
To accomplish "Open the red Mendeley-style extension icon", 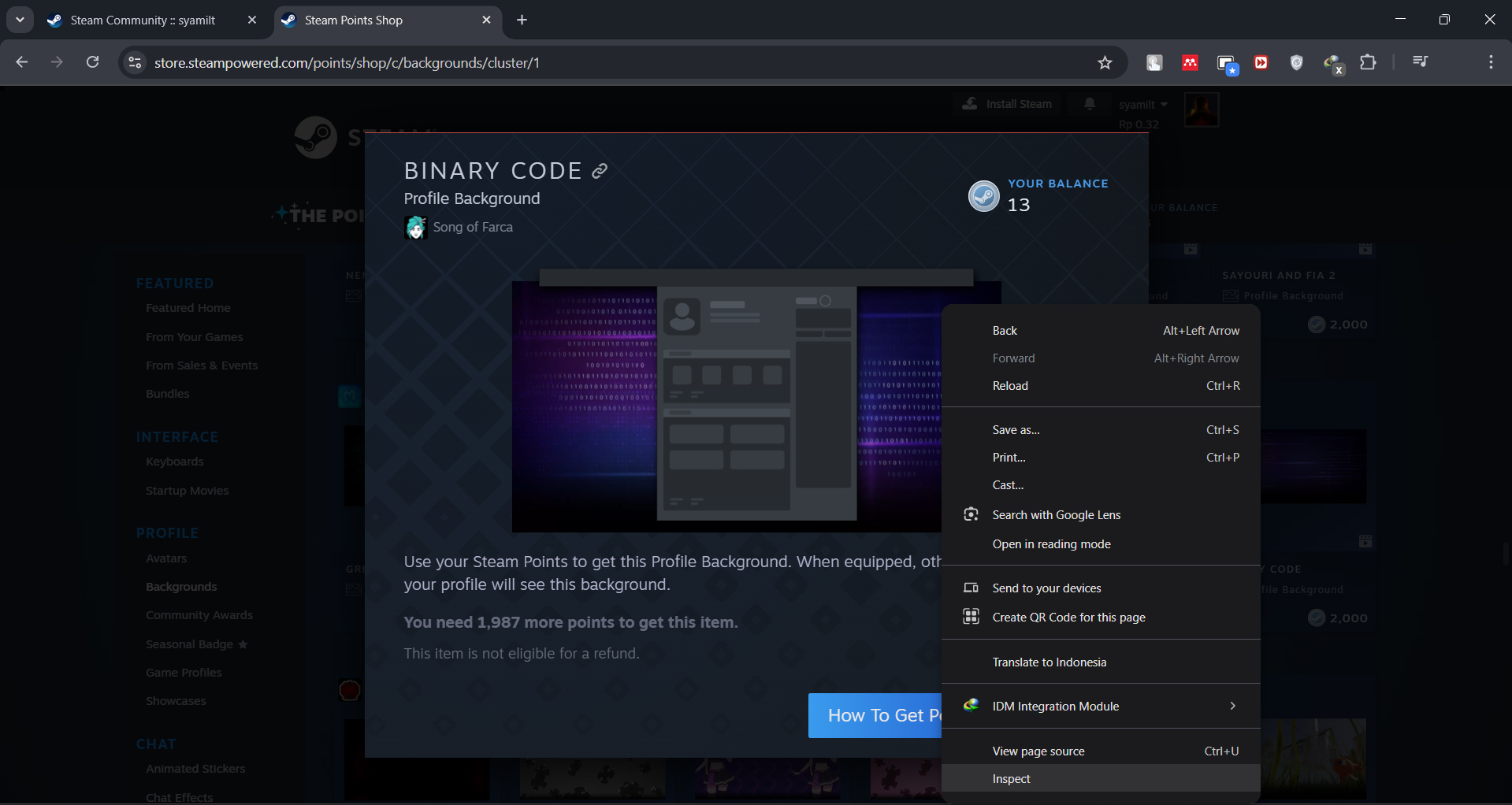I will pyautogui.click(x=1190, y=63).
